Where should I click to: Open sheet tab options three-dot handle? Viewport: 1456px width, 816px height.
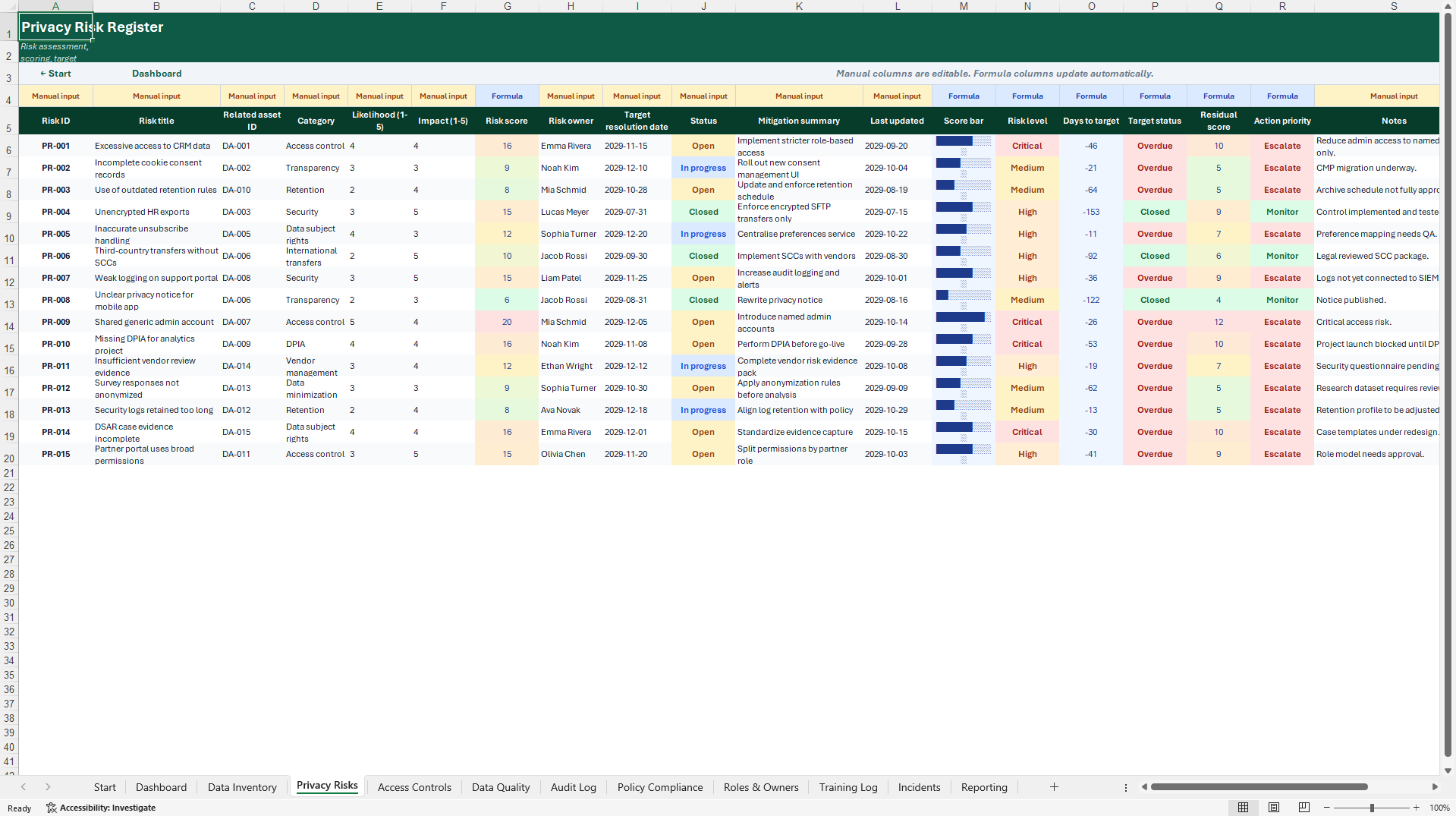click(1126, 788)
